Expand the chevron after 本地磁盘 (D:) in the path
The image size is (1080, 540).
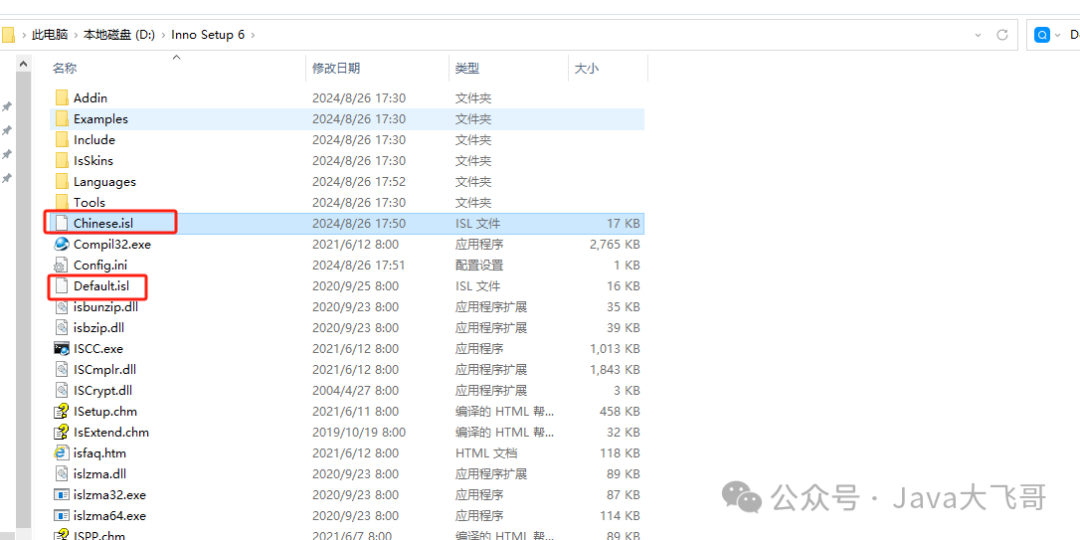tap(163, 34)
